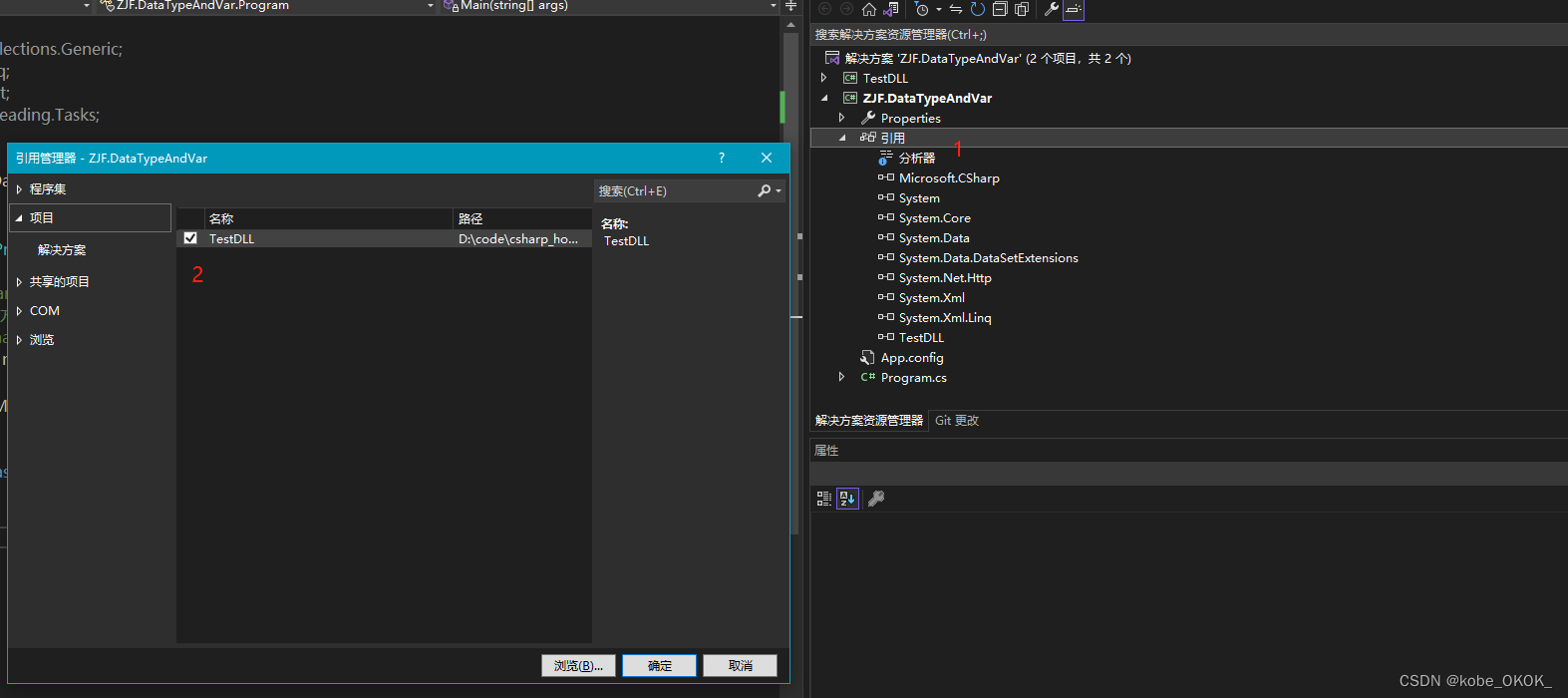Select the System.Data reference
Viewport: 1568px width, 698px height.
[x=934, y=237]
